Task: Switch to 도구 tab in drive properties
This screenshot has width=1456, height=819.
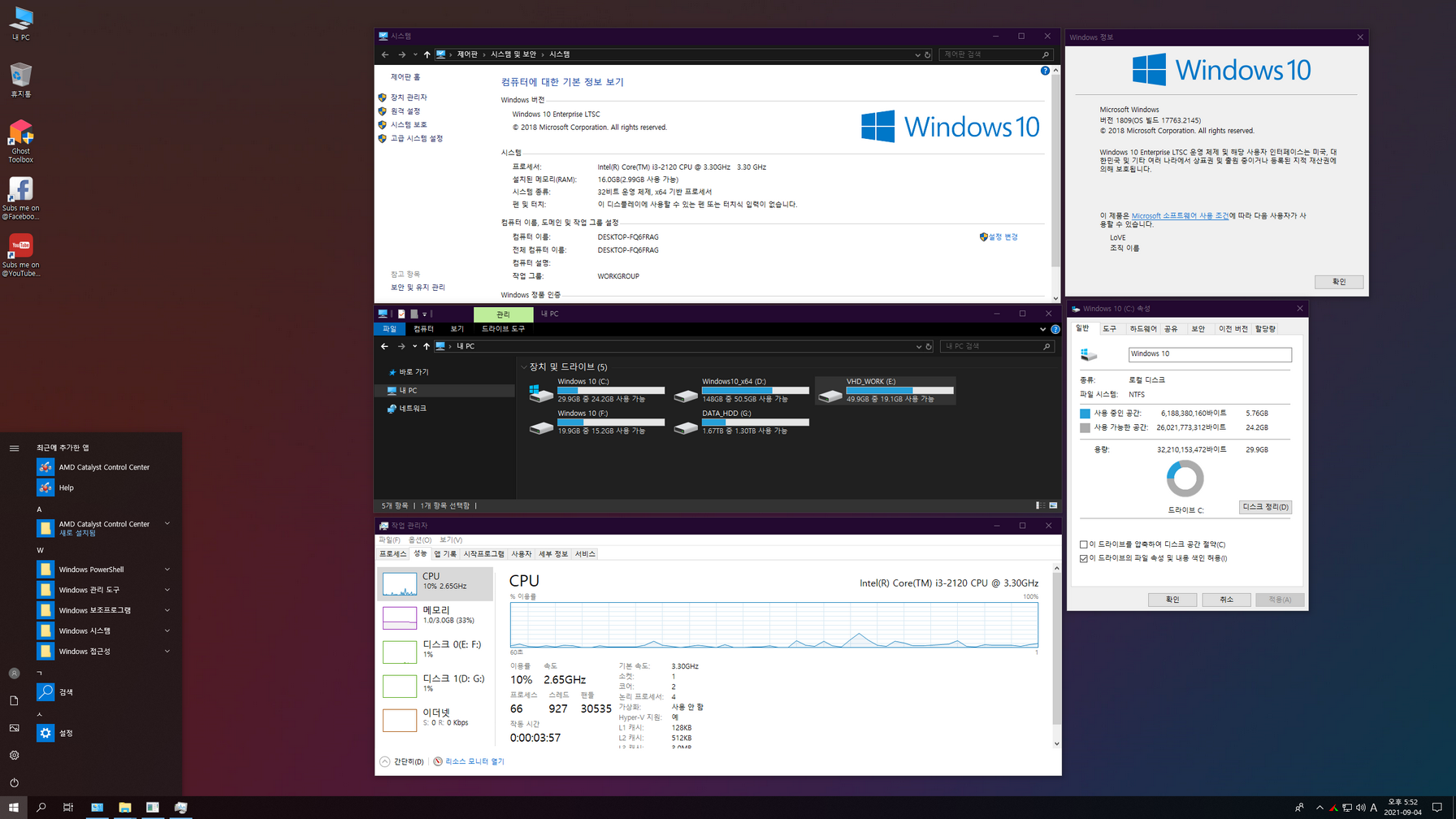Action: pyautogui.click(x=1110, y=329)
